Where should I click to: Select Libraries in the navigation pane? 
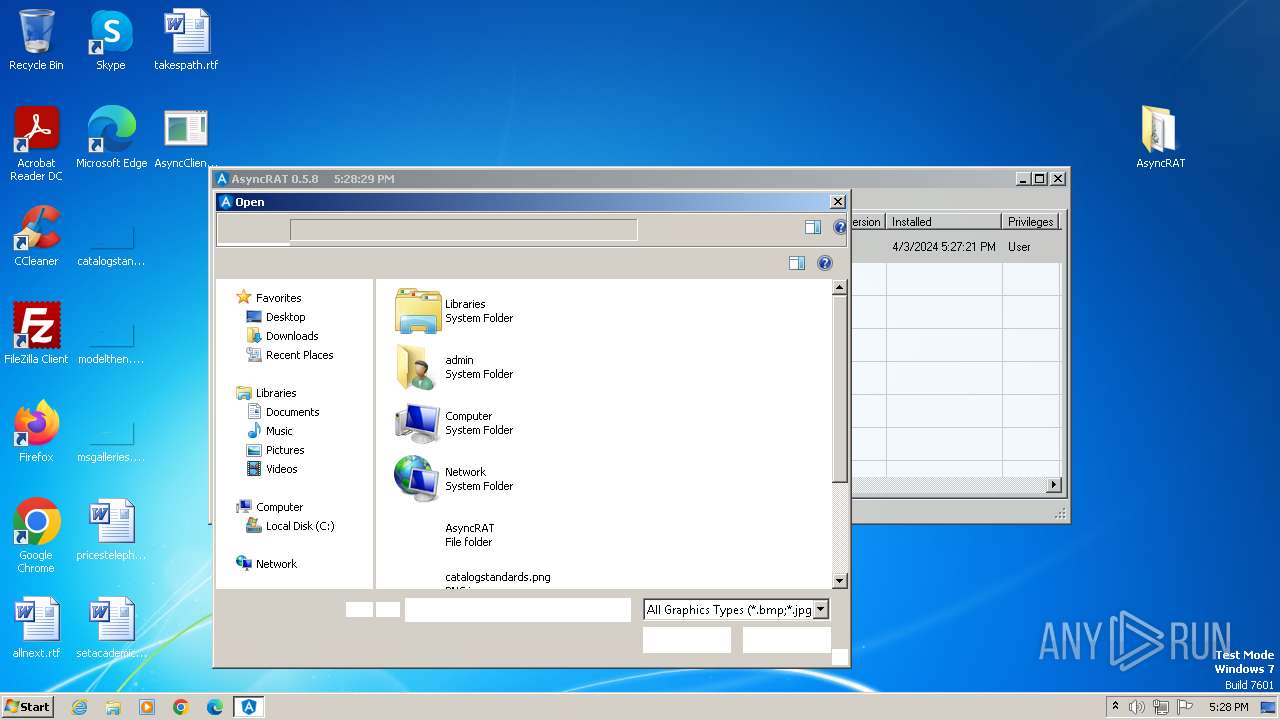click(266, 393)
